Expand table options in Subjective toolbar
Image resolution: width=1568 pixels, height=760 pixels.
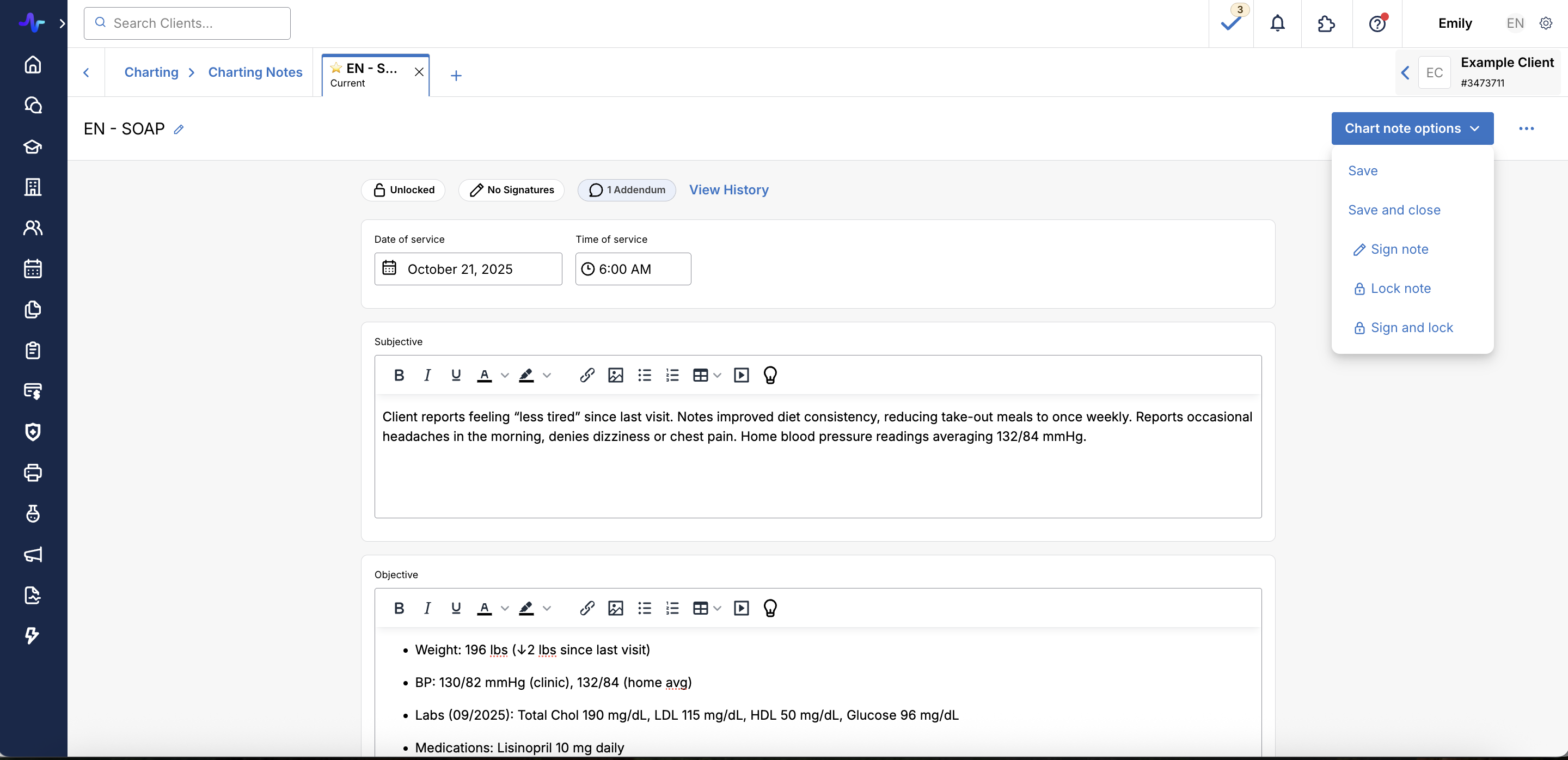pyautogui.click(x=717, y=376)
